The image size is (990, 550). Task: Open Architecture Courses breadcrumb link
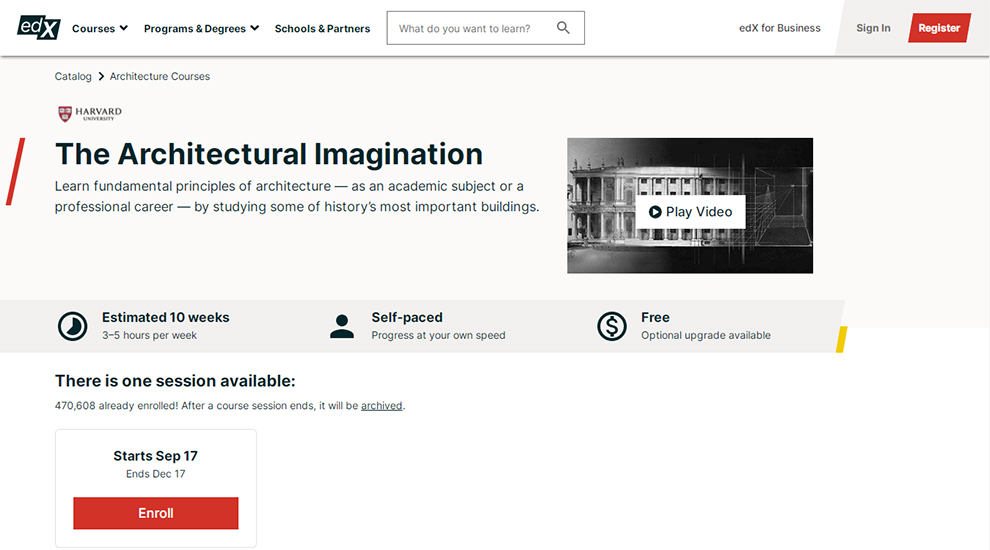point(160,76)
